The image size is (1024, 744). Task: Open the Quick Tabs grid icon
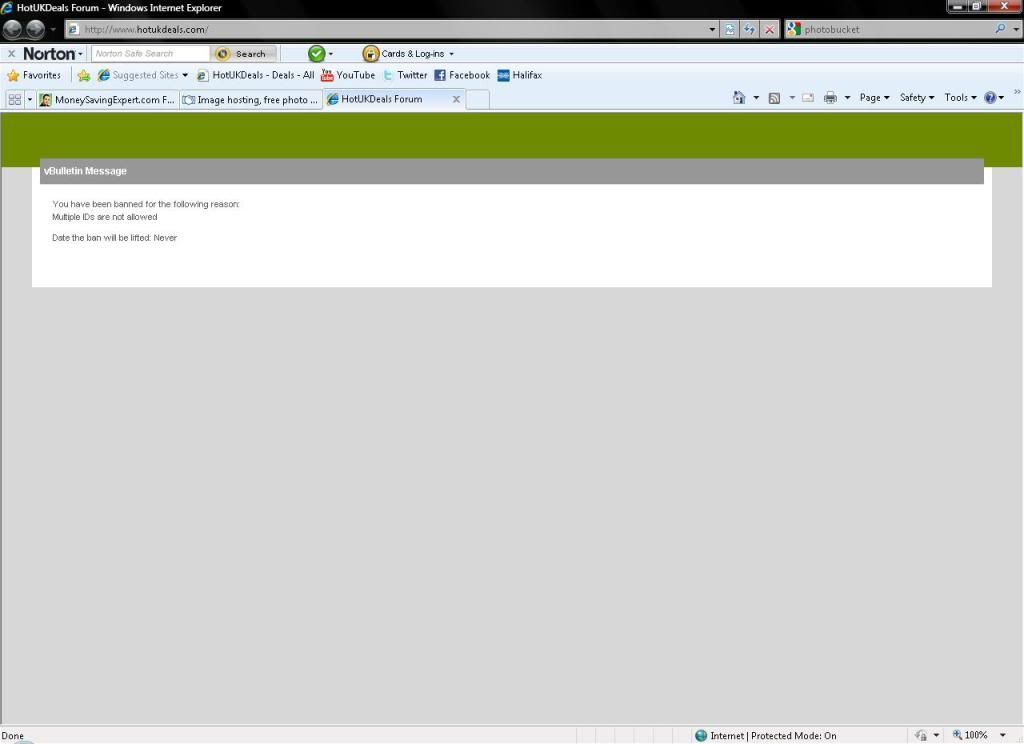15,99
